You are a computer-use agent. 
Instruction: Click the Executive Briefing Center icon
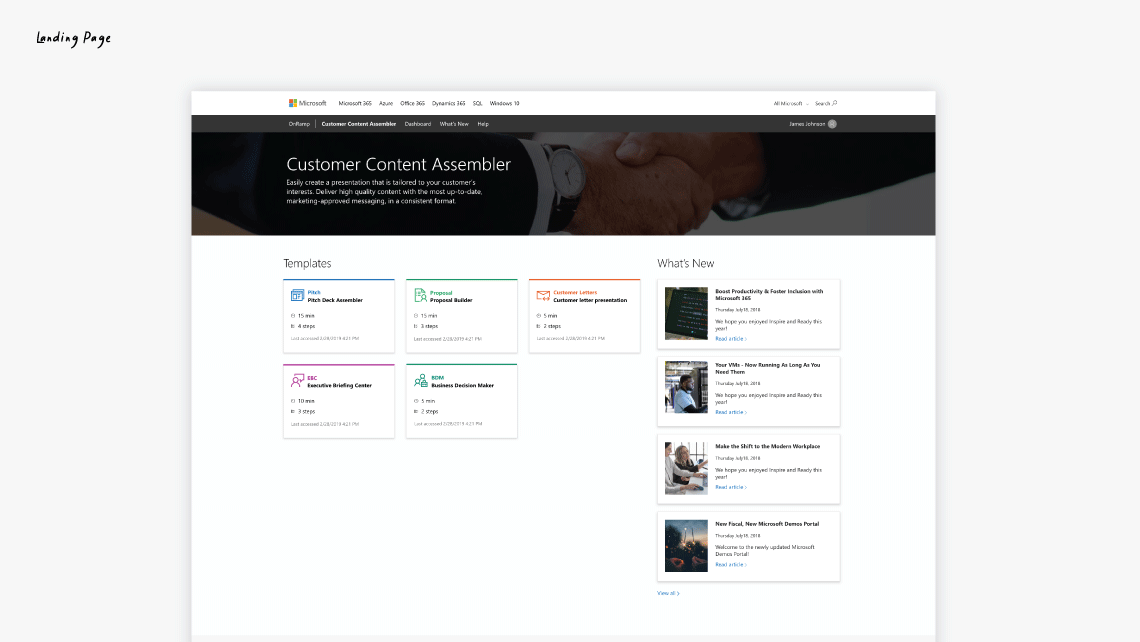click(x=297, y=380)
